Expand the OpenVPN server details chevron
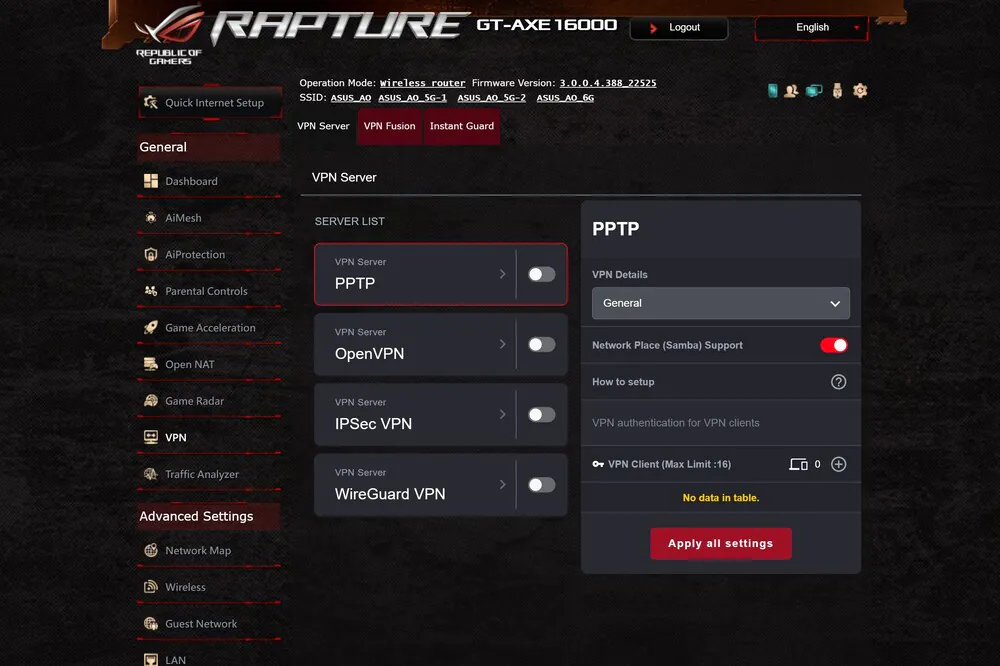The width and height of the screenshot is (1000, 666). coord(503,344)
